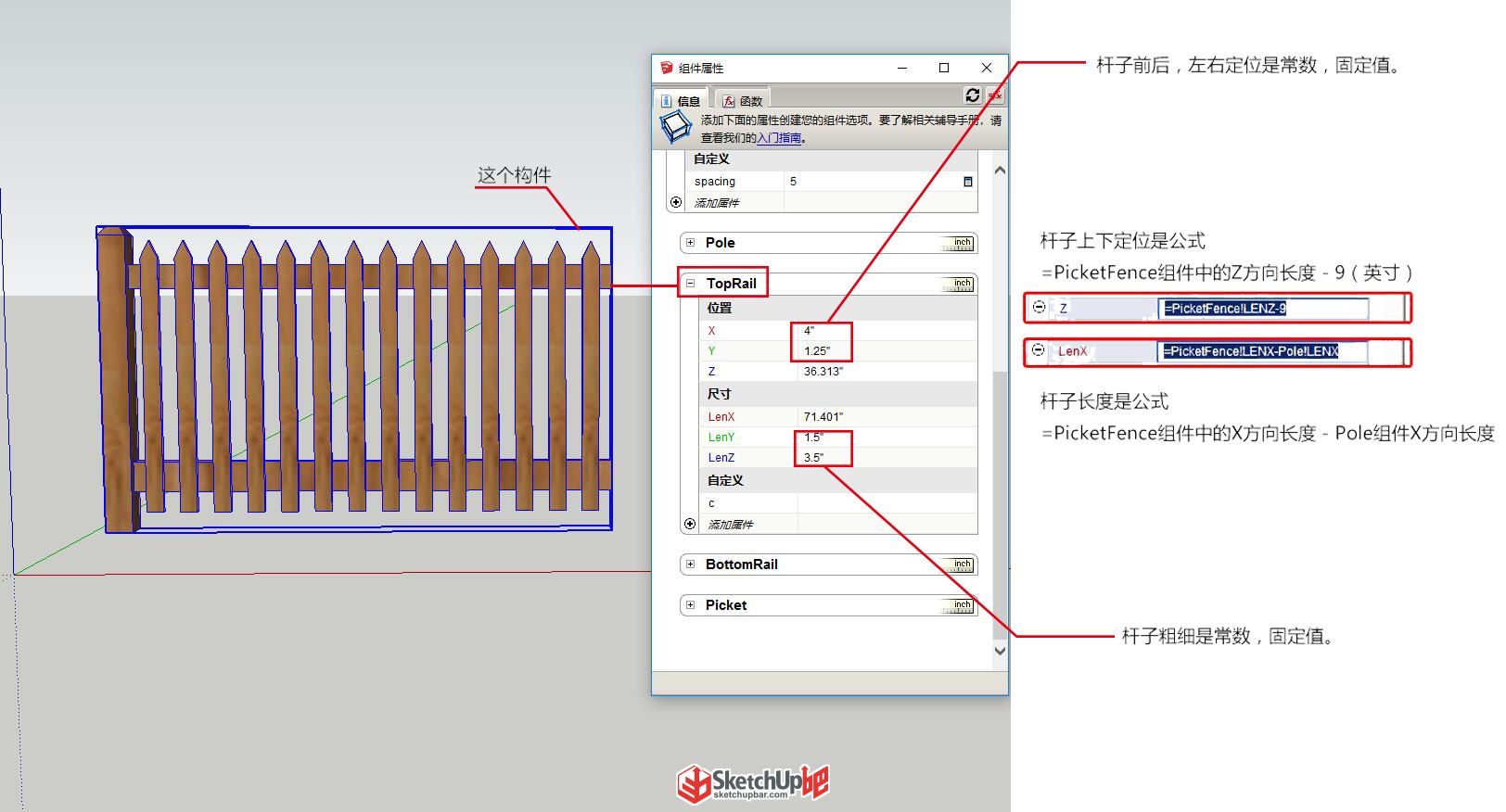Select the bottom rail of the fence model
The height and width of the screenshot is (812, 1506).
(x=371, y=476)
